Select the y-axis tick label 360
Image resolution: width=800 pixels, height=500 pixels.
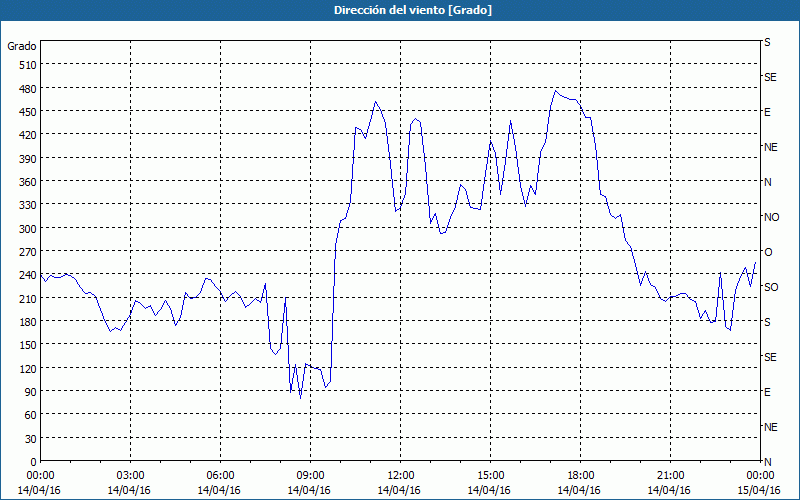pyautogui.click(x=28, y=183)
